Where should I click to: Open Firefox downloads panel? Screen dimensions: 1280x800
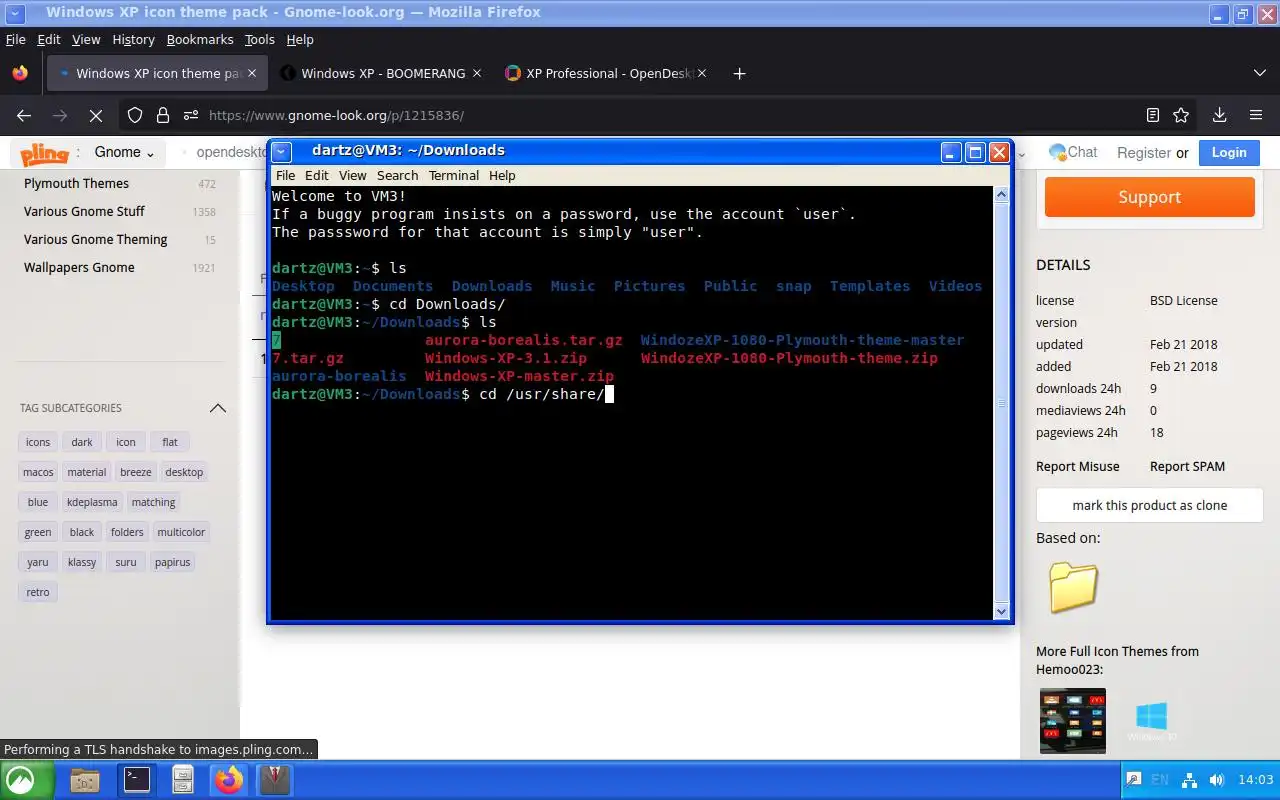pyautogui.click(x=1219, y=115)
